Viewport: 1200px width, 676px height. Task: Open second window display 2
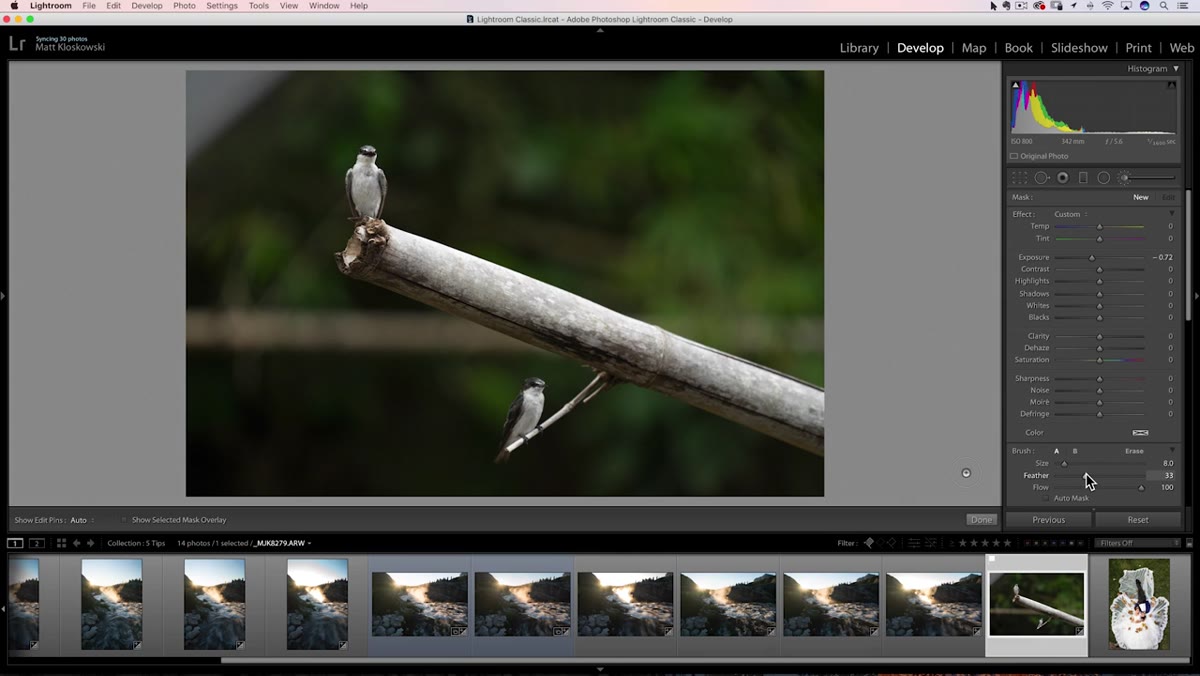37,543
